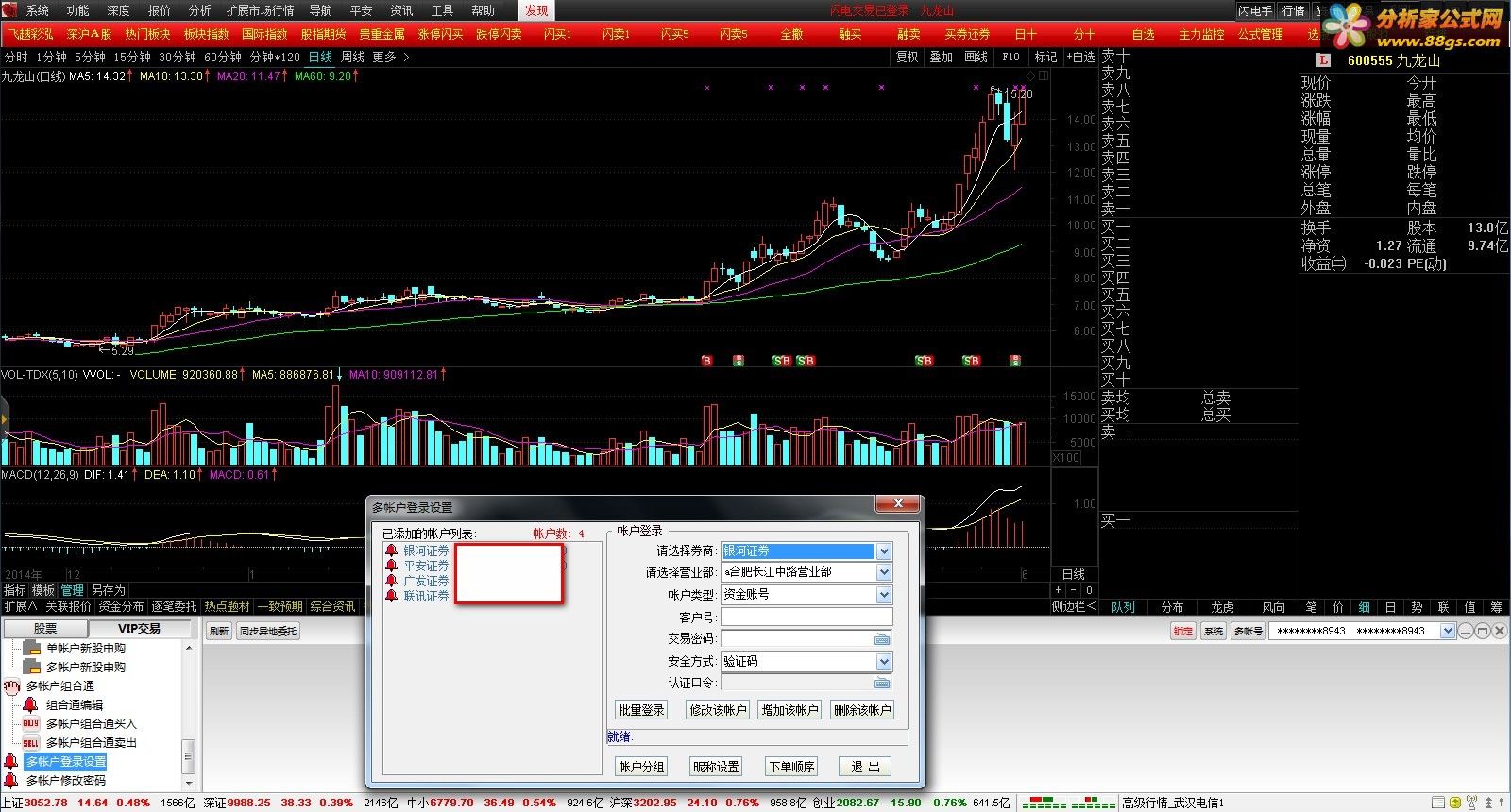The height and width of the screenshot is (812, 1511).
Task: Open 帐户类型 dropdown showing 资金账号
Action: tap(884, 595)
